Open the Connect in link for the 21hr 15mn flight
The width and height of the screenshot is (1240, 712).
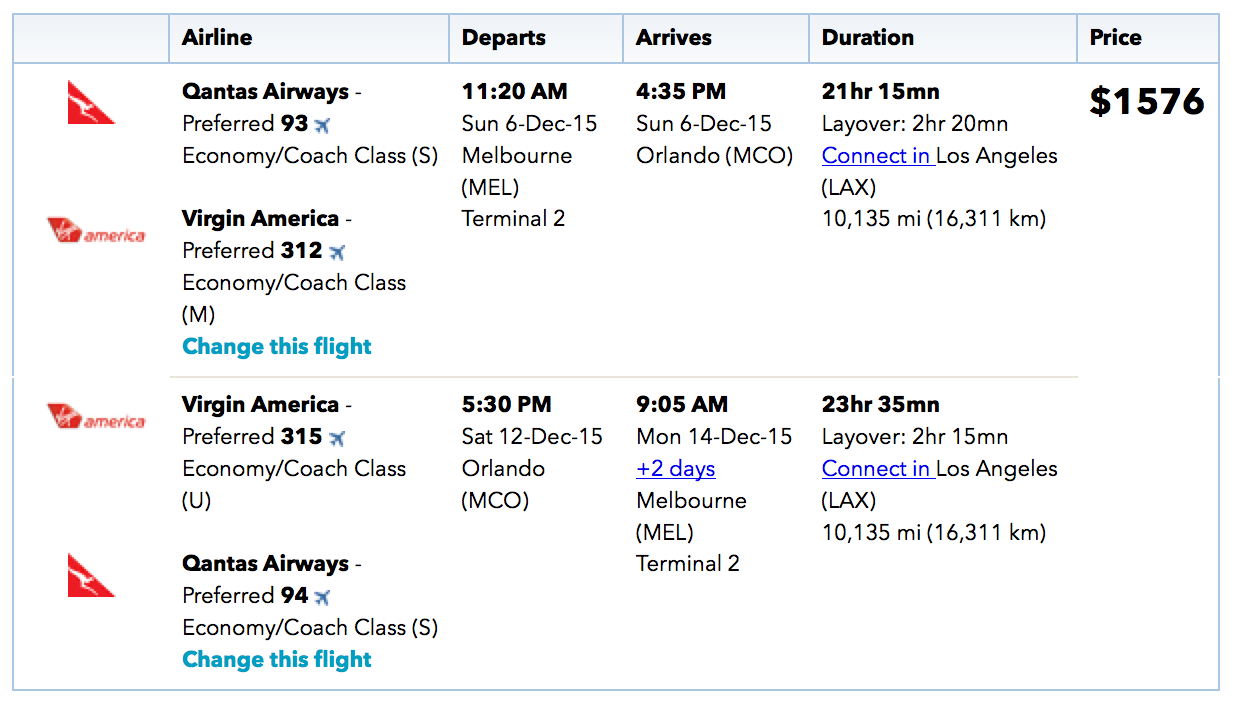click(x=878, y=156)
